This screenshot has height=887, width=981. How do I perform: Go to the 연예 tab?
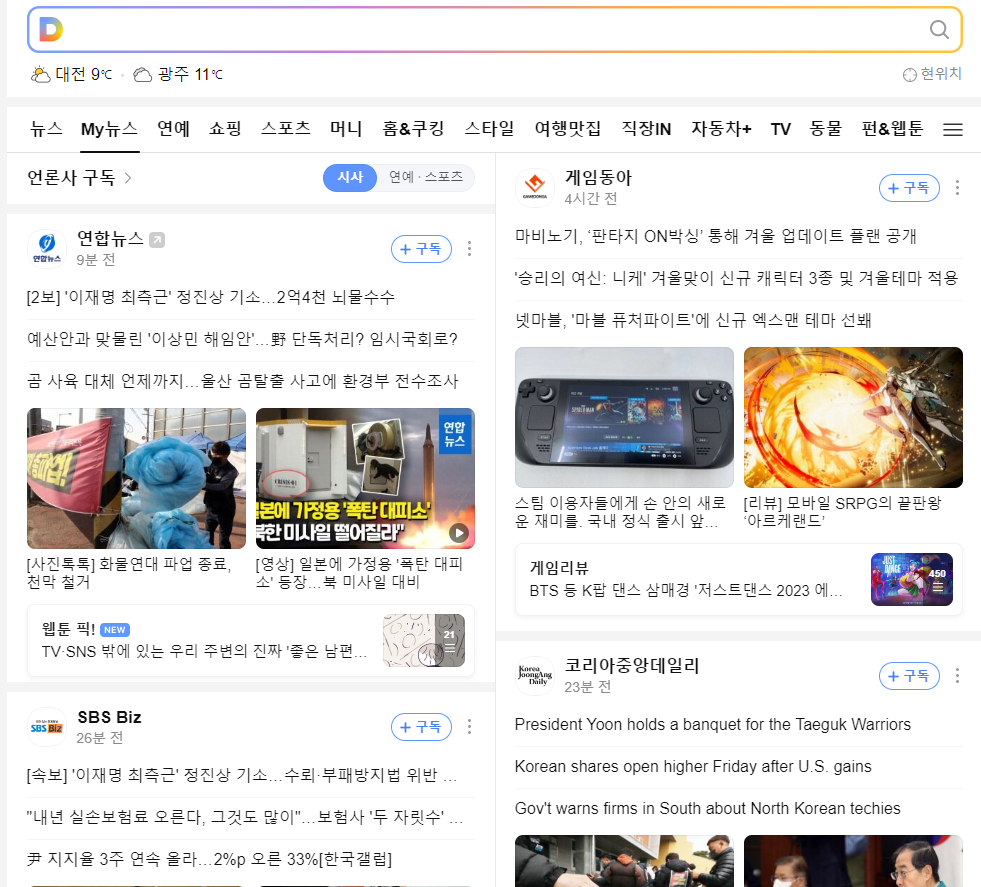[x=173, y=129]
